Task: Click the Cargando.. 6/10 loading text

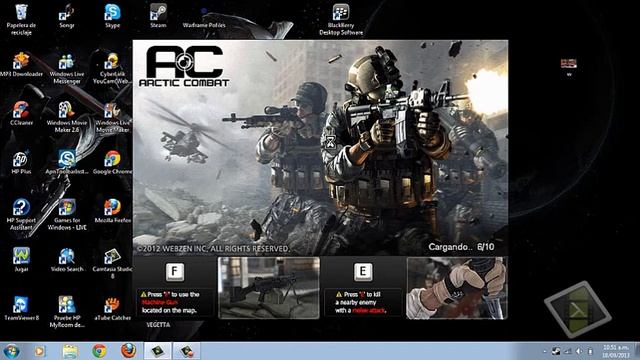Action: [x=461, y=247]
